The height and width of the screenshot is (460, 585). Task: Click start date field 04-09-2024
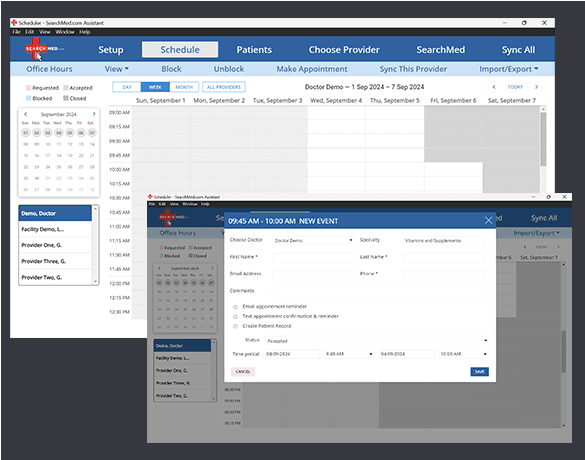tap(292, 354)
